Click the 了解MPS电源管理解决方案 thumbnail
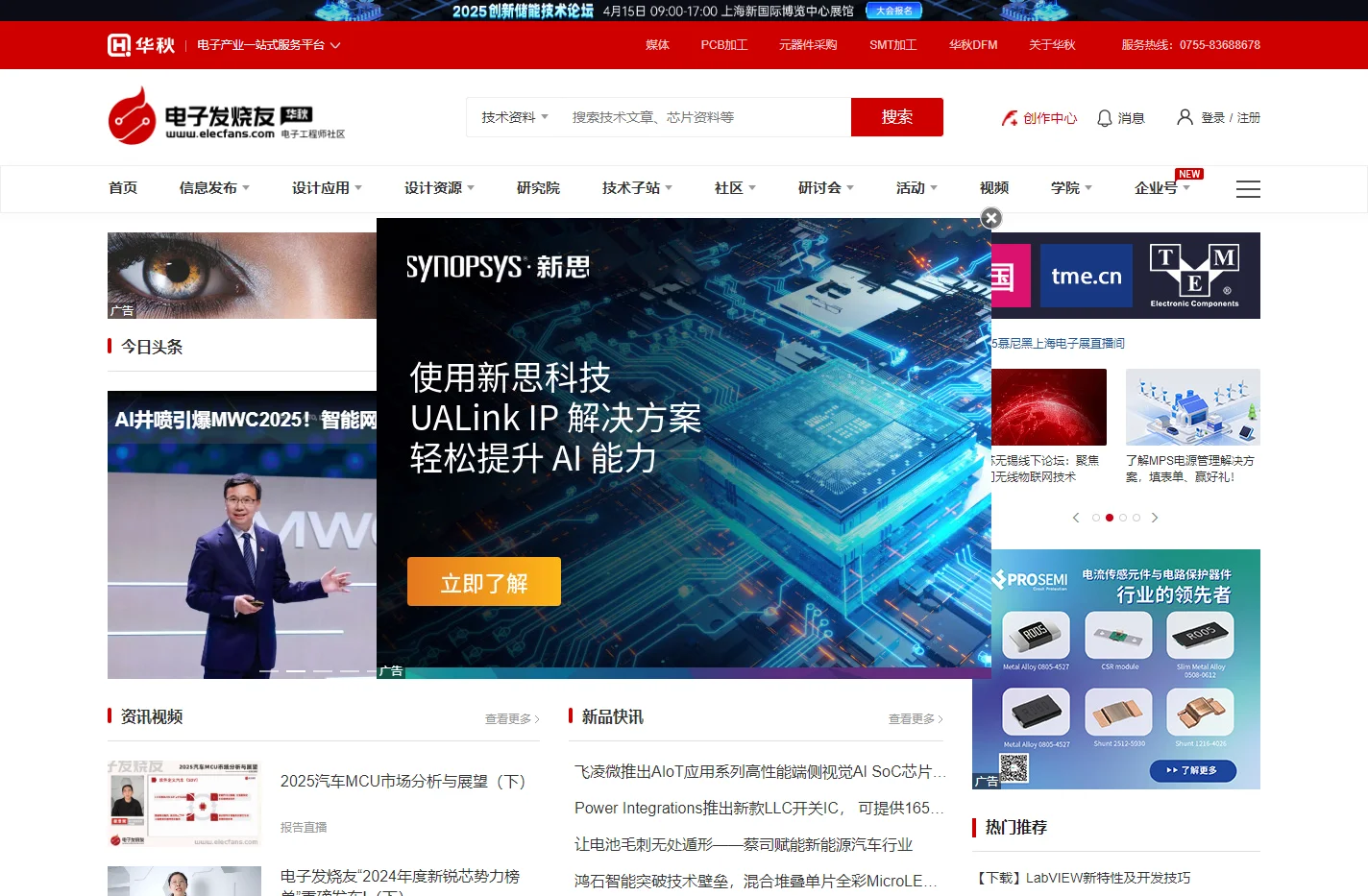 point(1193,407)
